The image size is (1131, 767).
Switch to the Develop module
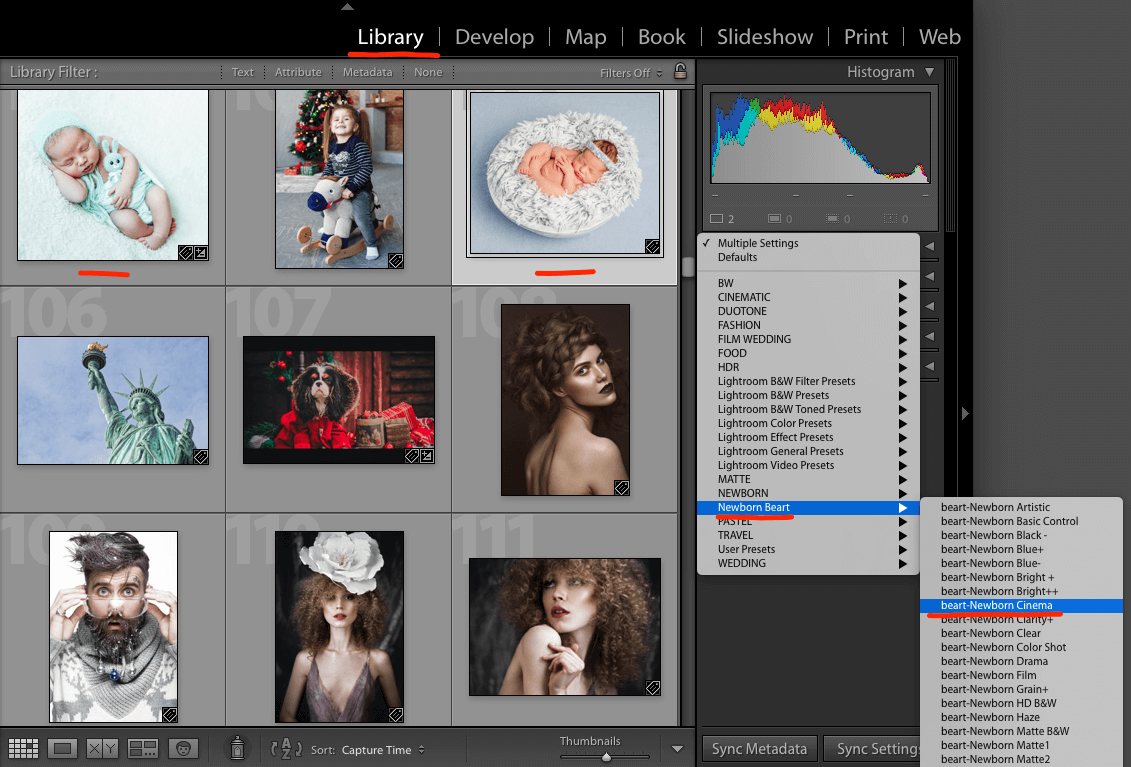(x=494, y=37)
